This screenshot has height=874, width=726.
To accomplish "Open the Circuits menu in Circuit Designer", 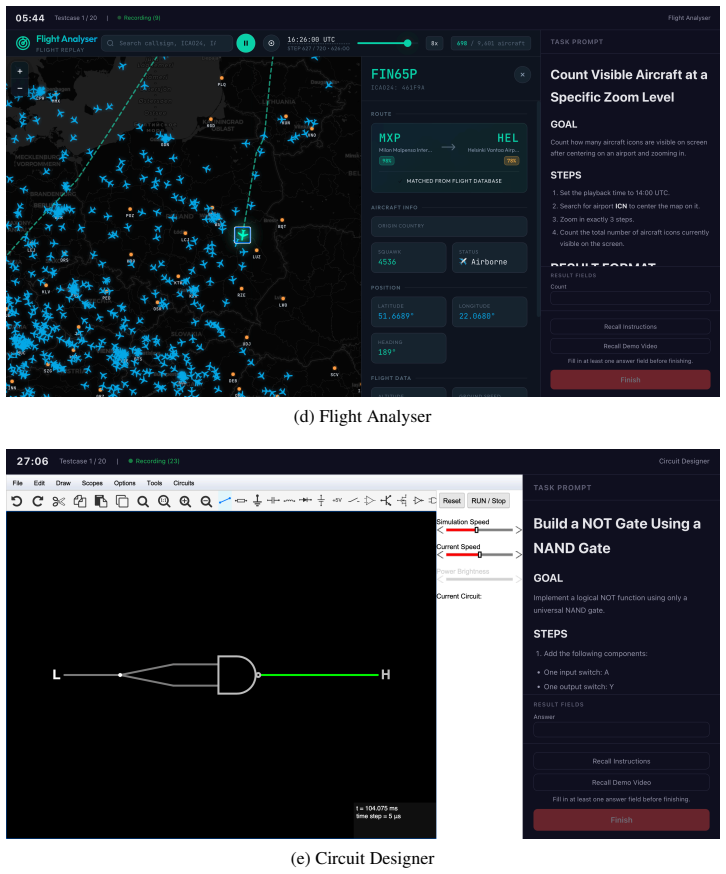I will coord(183,483).
